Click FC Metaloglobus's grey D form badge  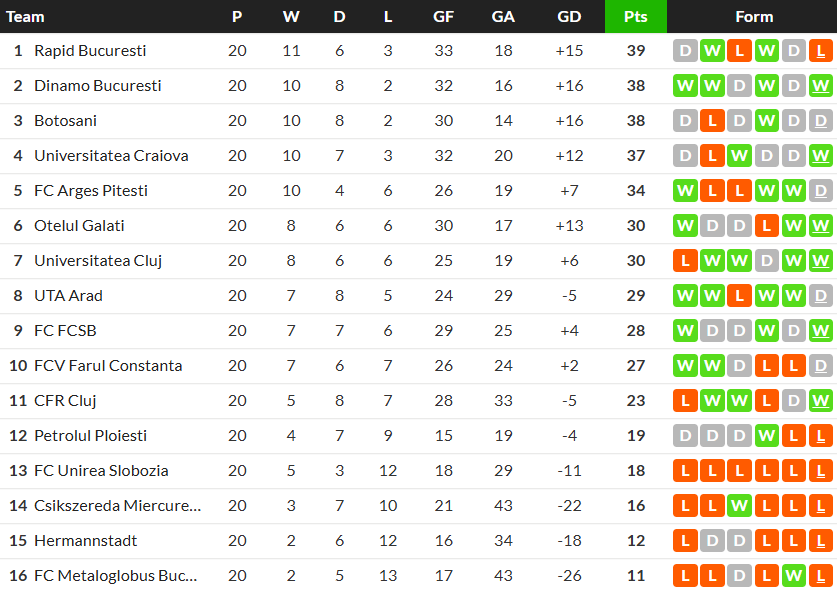pos(739,576)
